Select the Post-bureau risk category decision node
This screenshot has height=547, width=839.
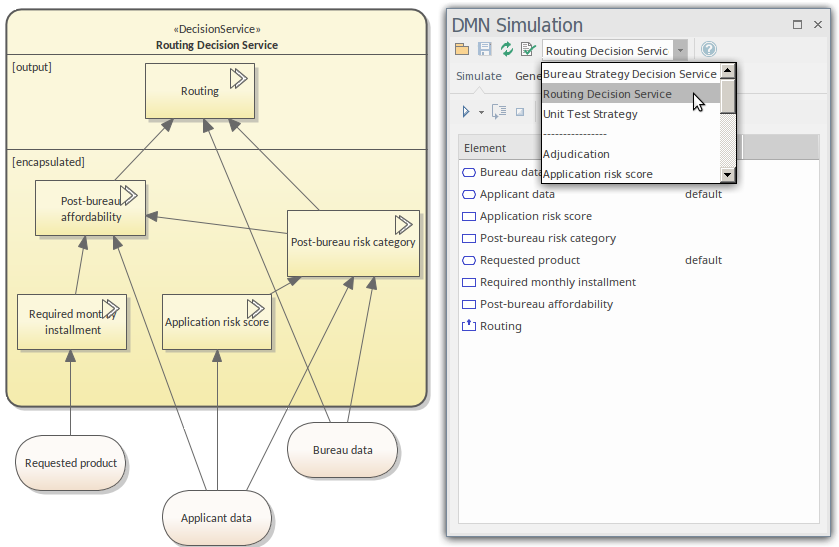pyautogui.click(x=352, y=242)
